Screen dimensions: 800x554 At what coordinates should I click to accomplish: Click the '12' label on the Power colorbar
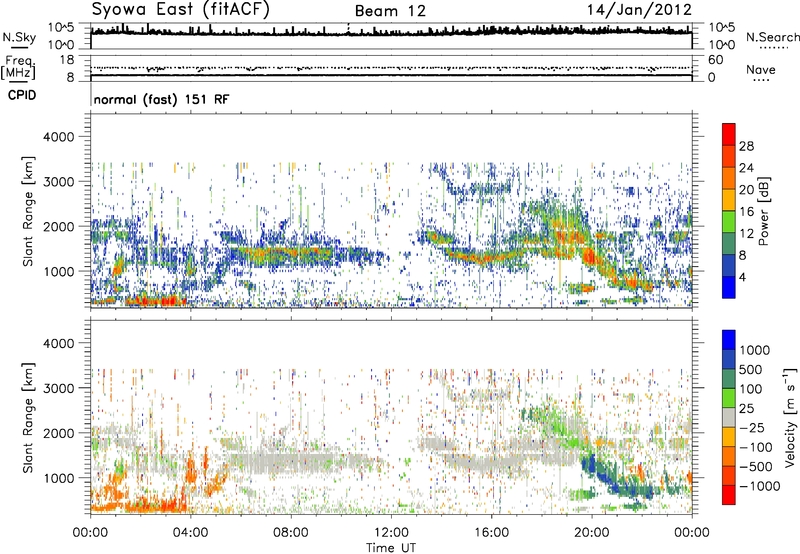[746, 234]
